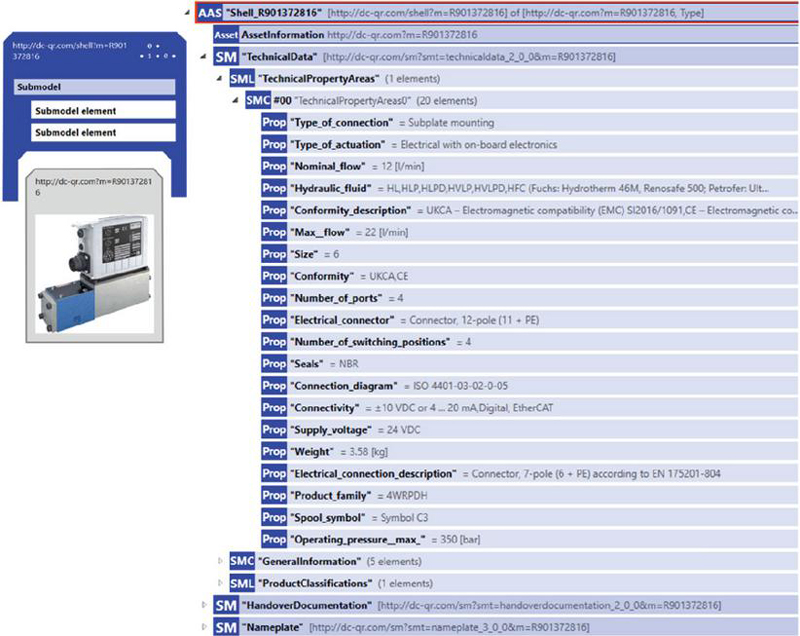Click the first Submodel element box
Viewport: 800px width, 636px height.
click(x=103, y=111)
